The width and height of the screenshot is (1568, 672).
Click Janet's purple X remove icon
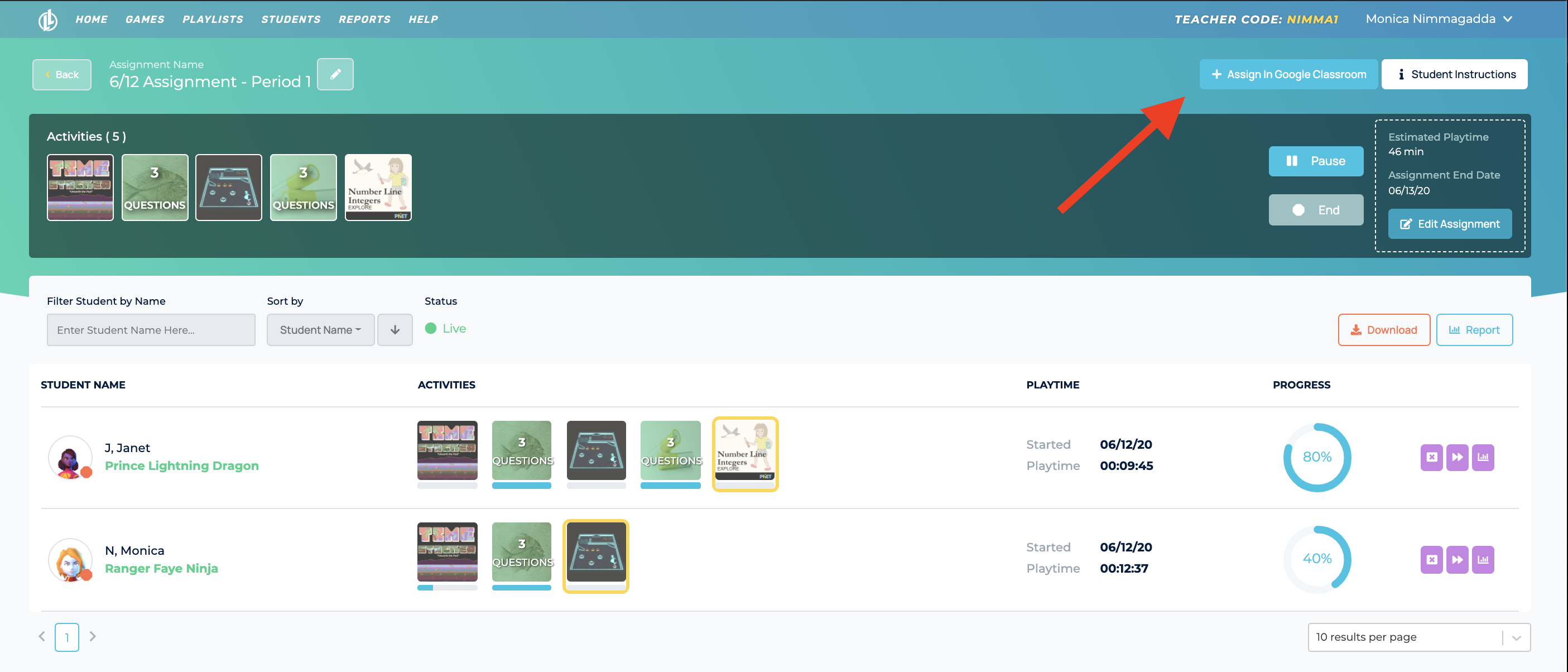(x=1431, y=457)
